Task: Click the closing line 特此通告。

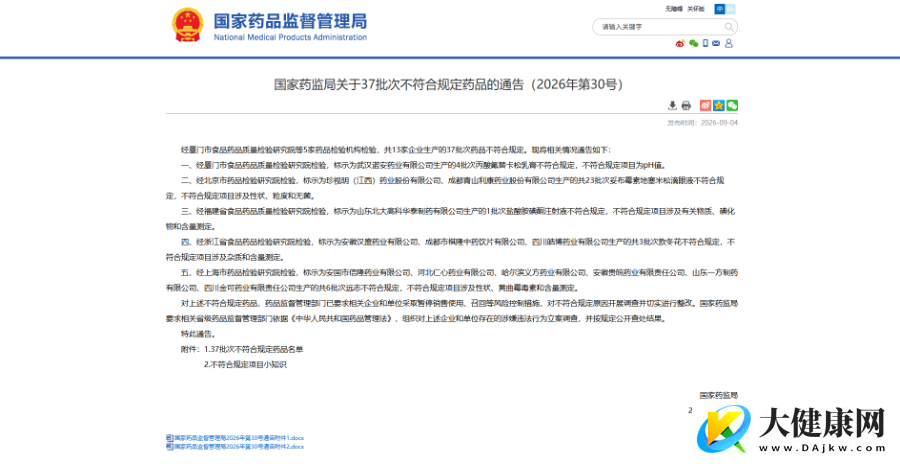Action: 199,334
